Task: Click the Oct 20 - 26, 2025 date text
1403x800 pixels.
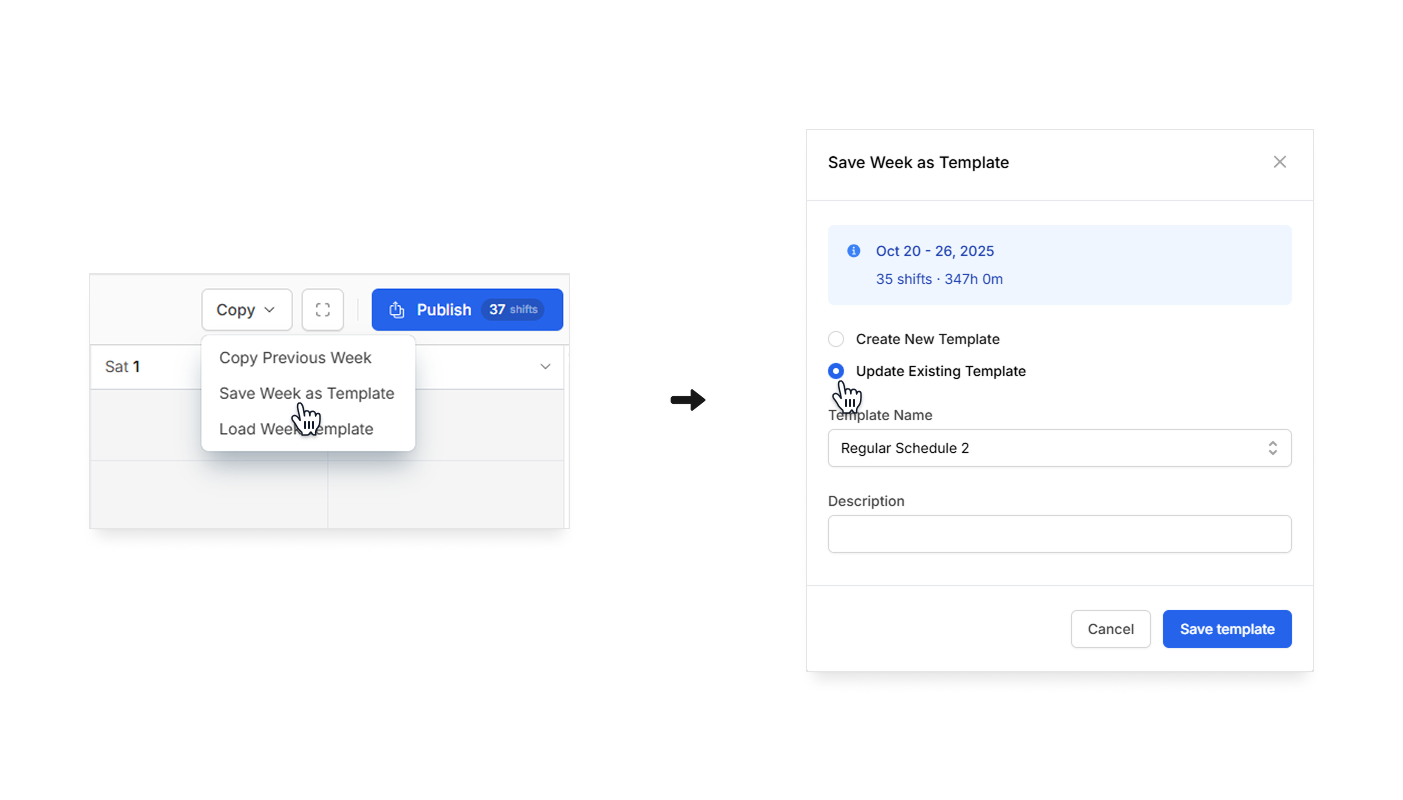Action: [x=934, y=251]
